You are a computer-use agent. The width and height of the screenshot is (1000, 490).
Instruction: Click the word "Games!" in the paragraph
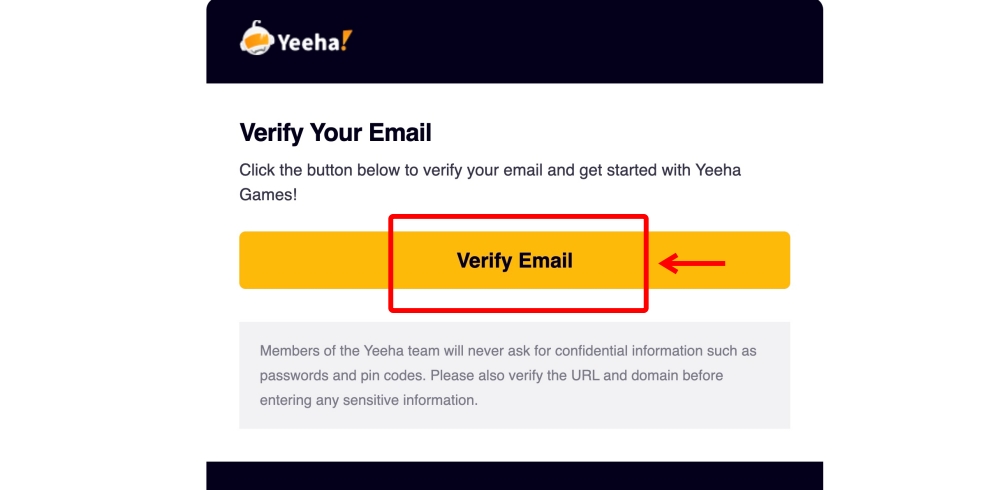tap(268, 195)
